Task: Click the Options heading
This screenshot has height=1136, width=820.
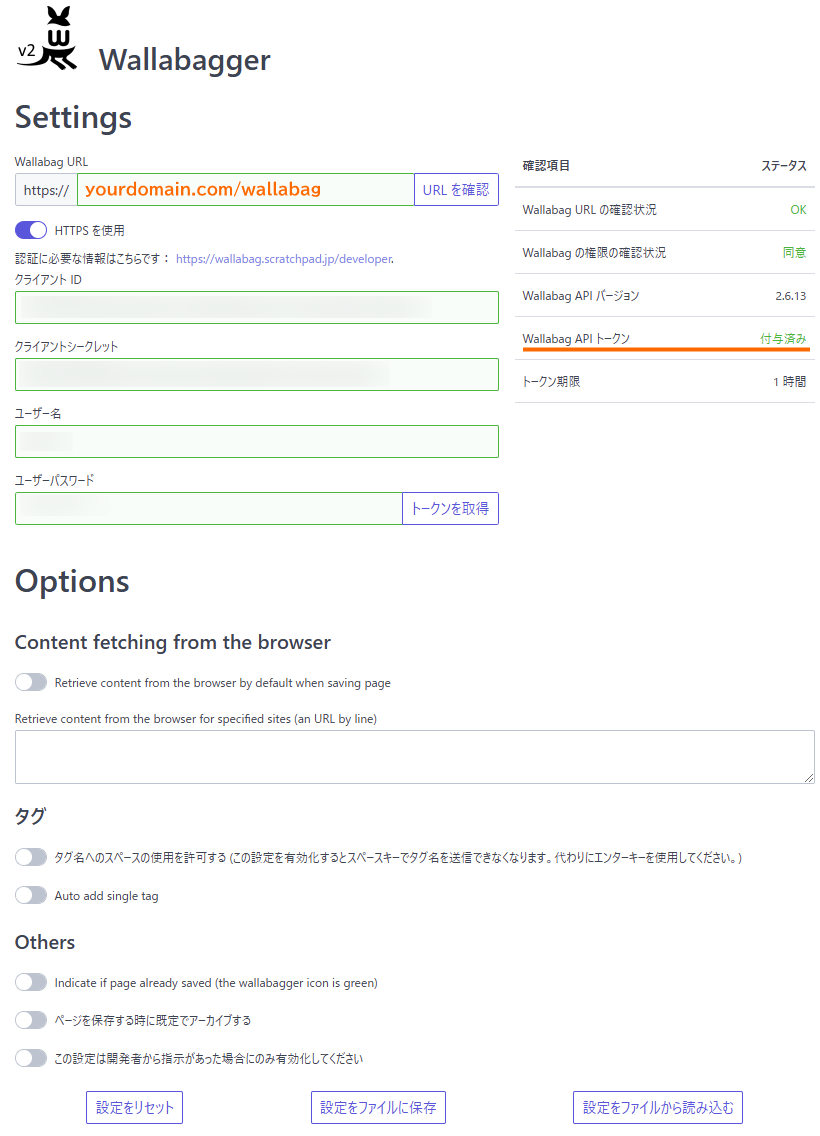Action: 72,581
